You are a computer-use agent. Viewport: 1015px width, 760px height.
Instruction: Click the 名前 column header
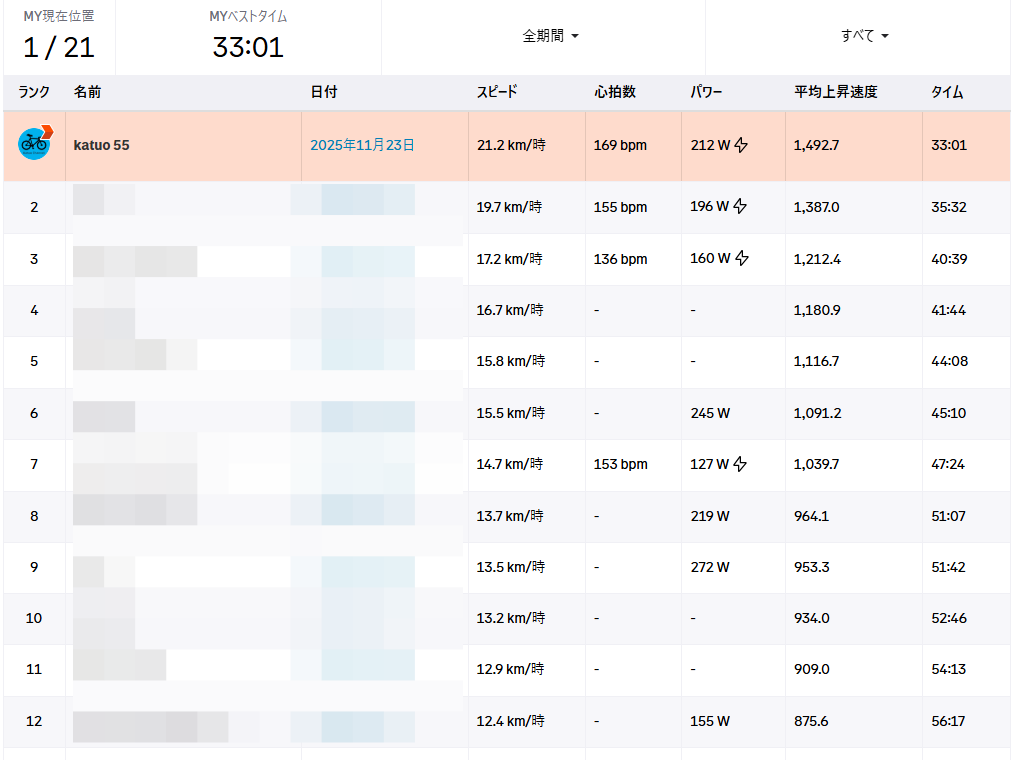coord(87,92)
